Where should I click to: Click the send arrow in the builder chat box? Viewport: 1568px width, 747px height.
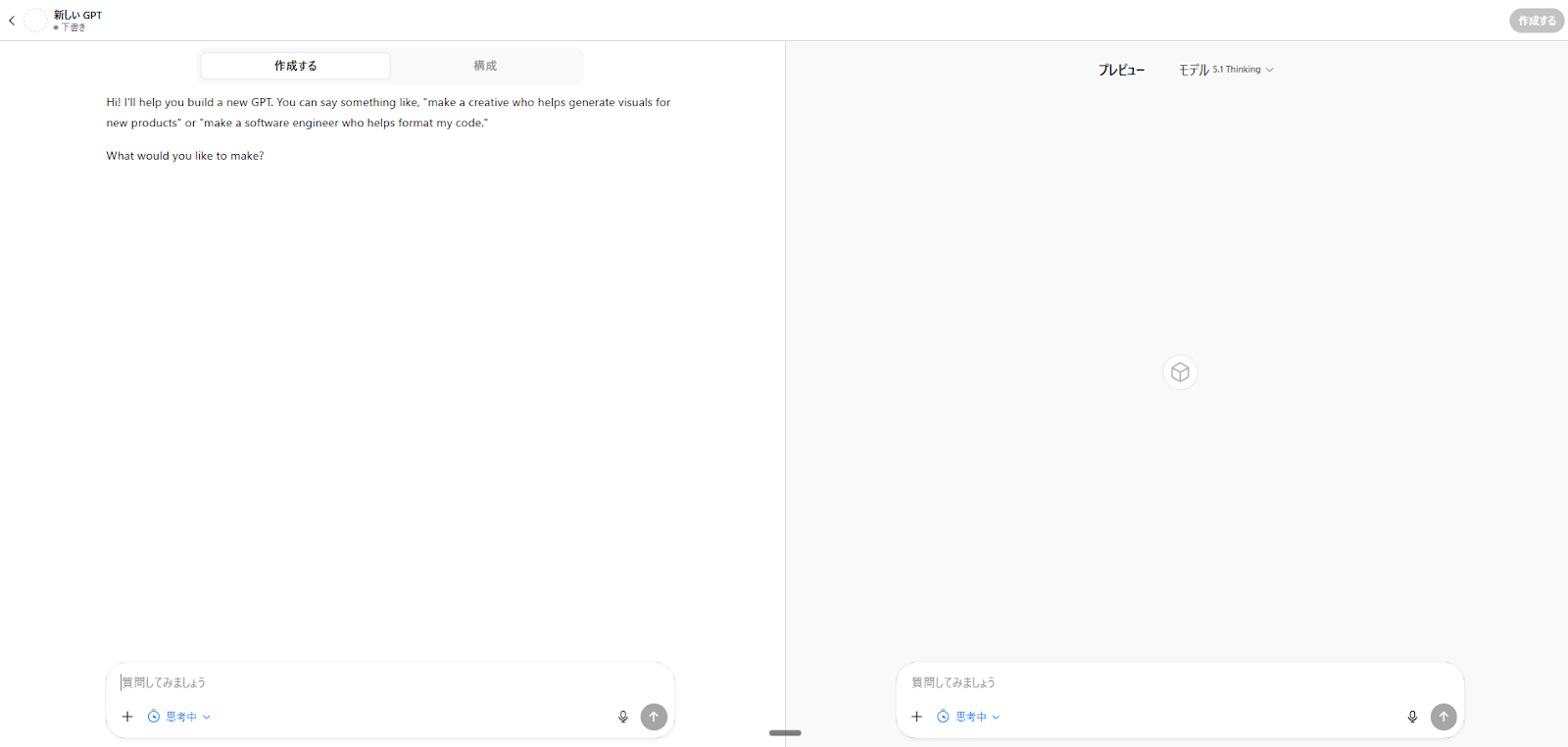pos(654,717)
